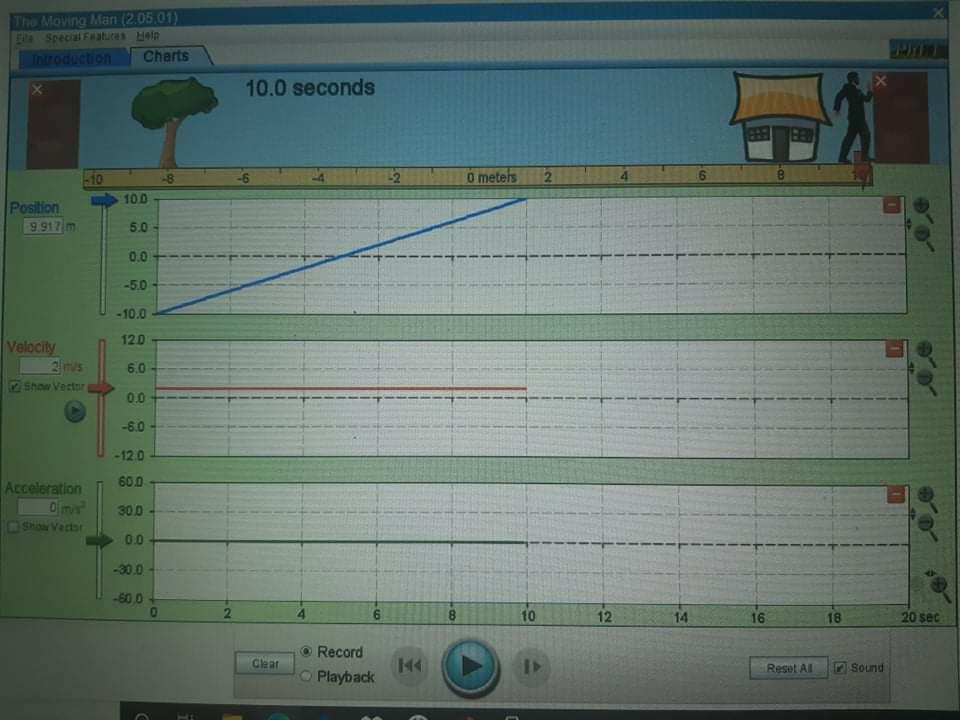The width and height of the screenshot is (960, 720).
Task: Step the simulation forward one frame
Action: click(531, 666)
